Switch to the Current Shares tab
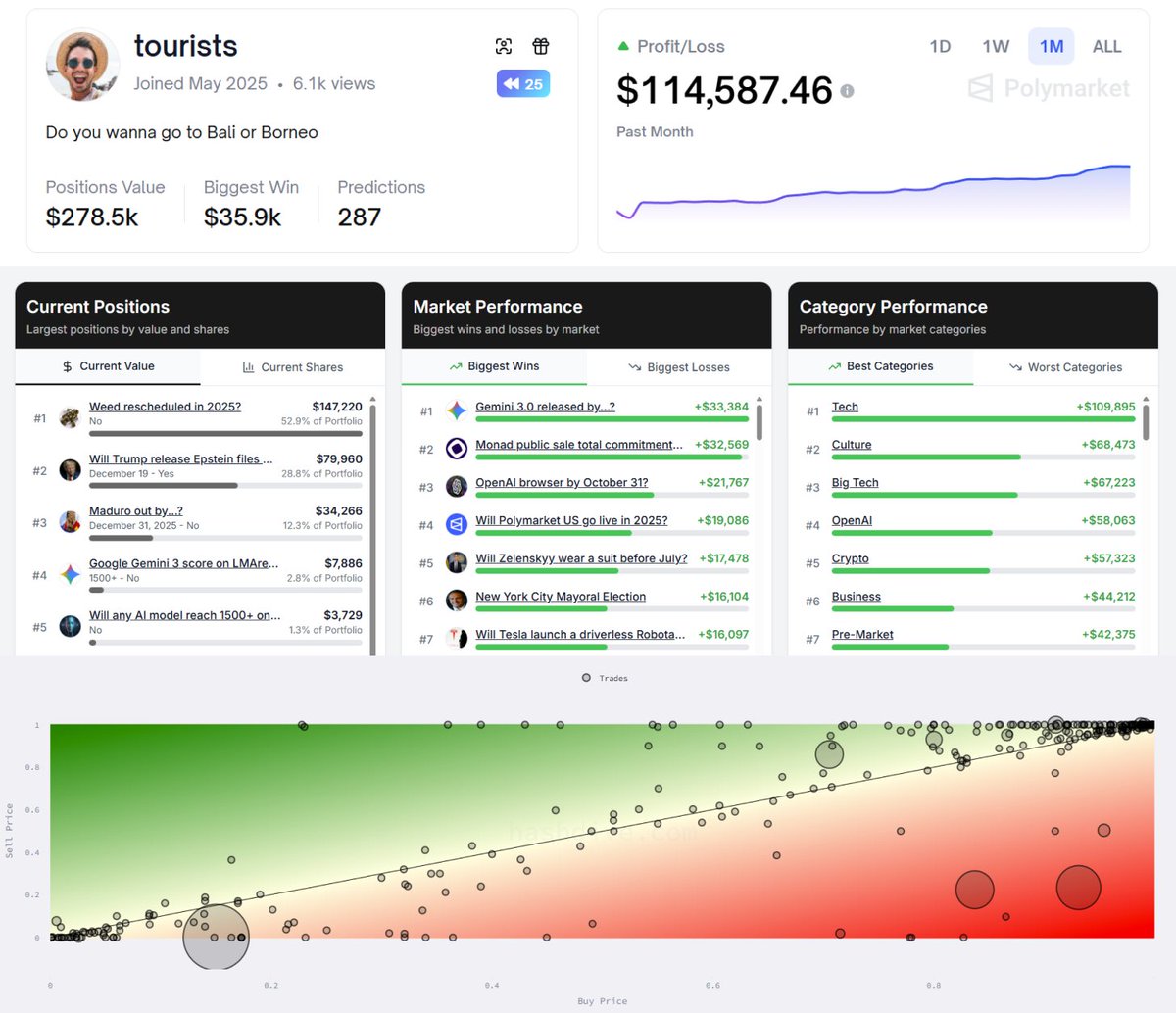 [x=292, y=367]
